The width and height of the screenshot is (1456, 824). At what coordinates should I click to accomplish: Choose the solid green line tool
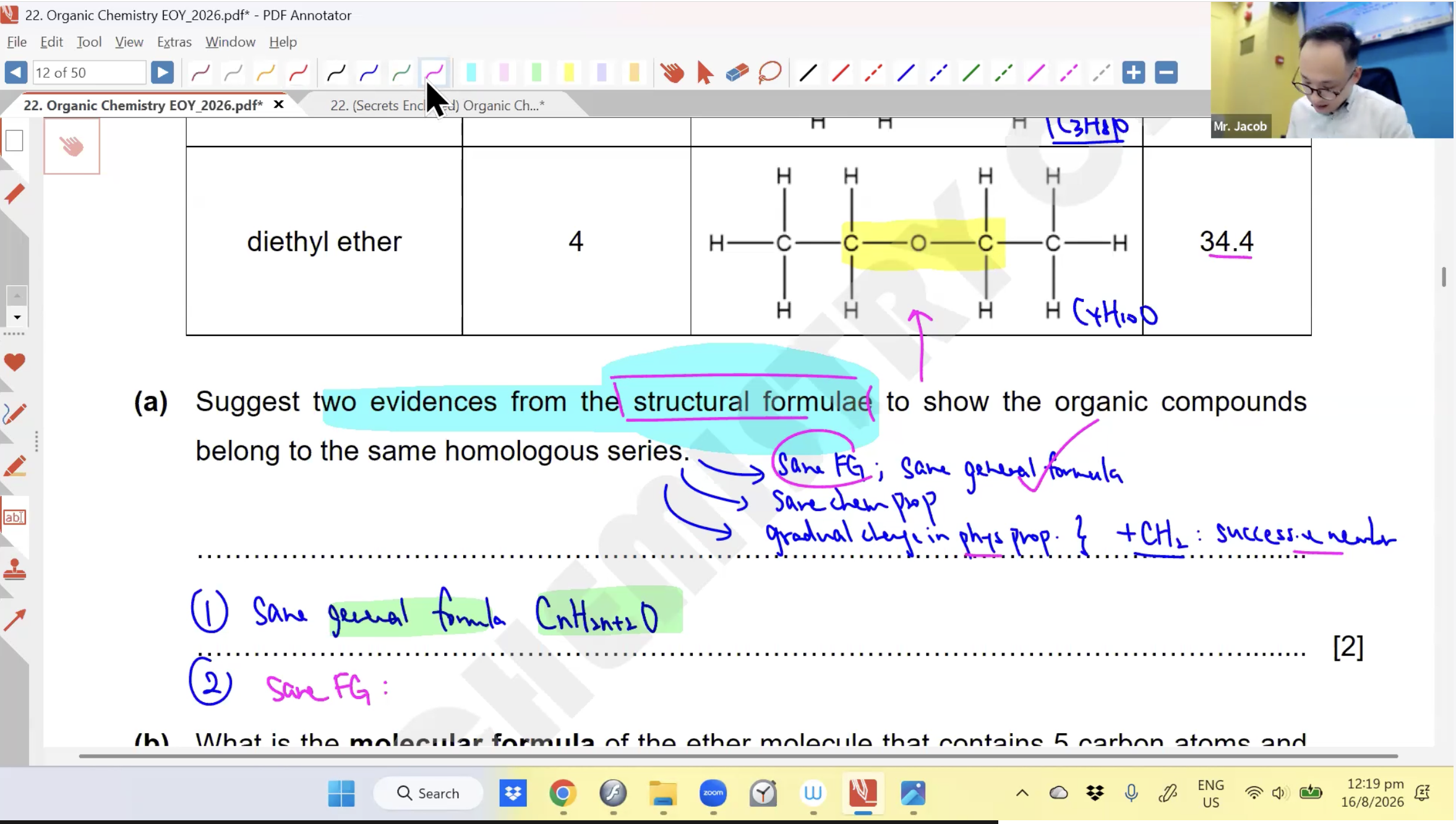pos(972,73)
